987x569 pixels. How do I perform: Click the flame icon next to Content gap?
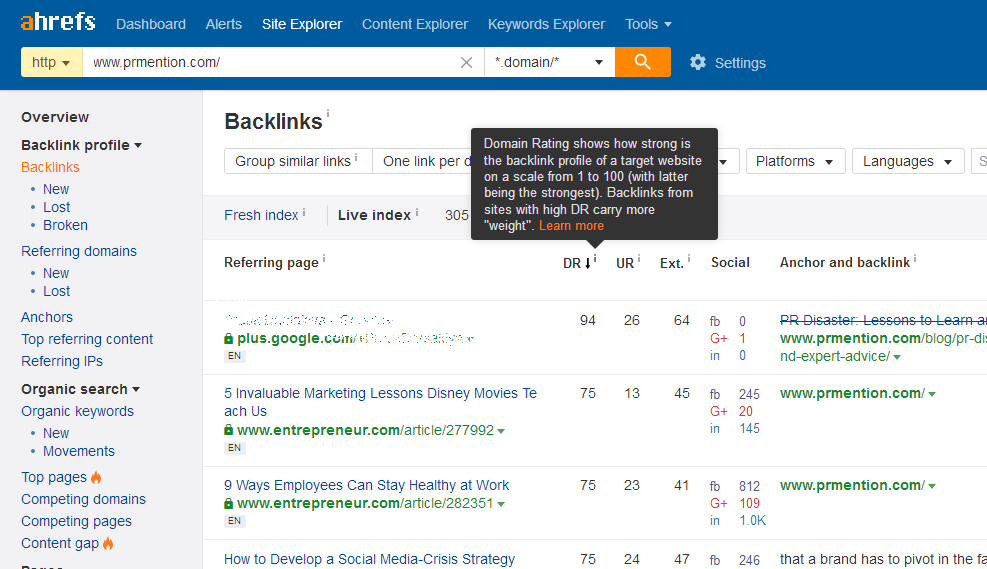pyautogui.click(x=108, y=543)
